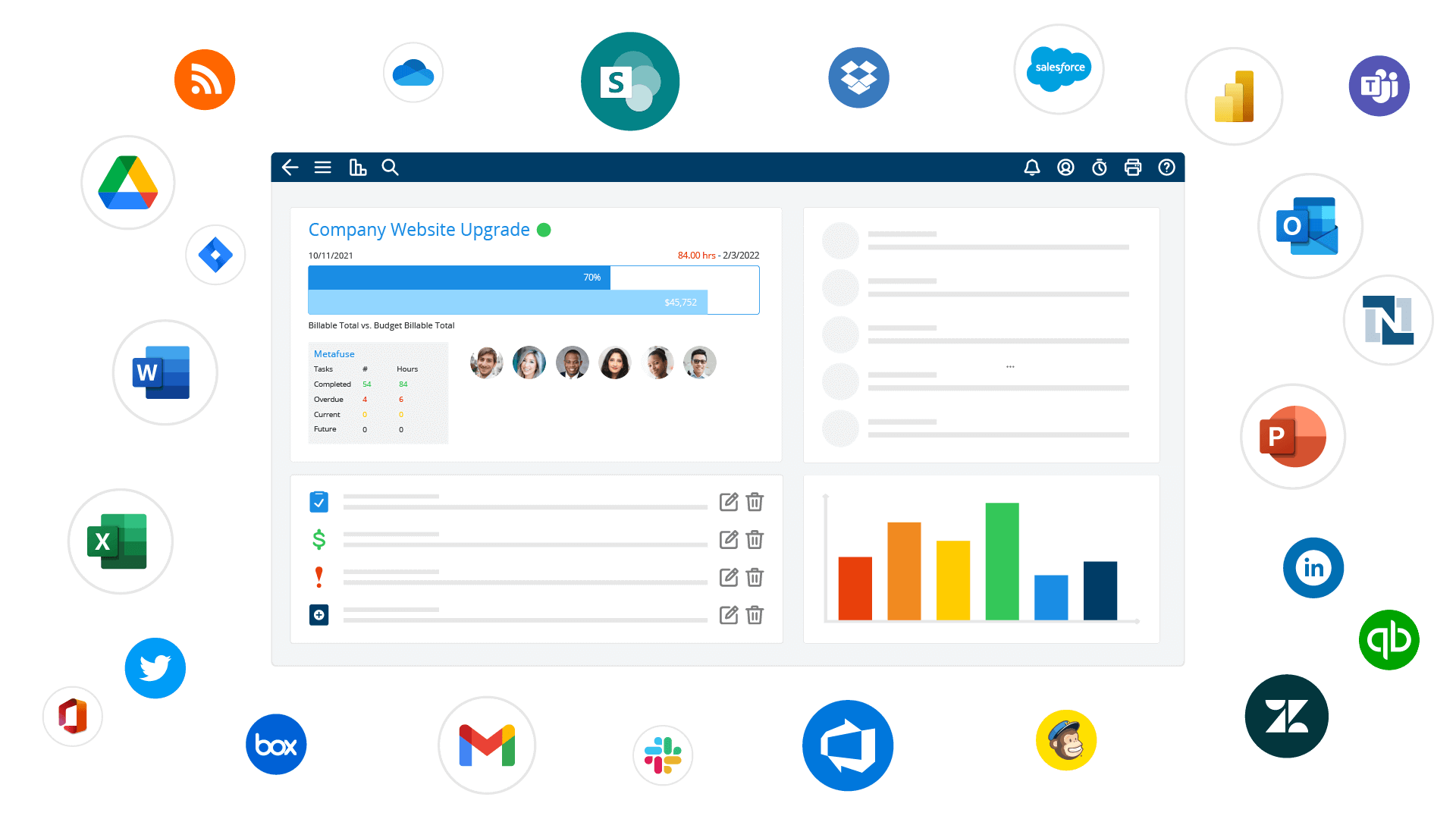
Task: Open notifications bell
Action: [x=1032, y=167]
